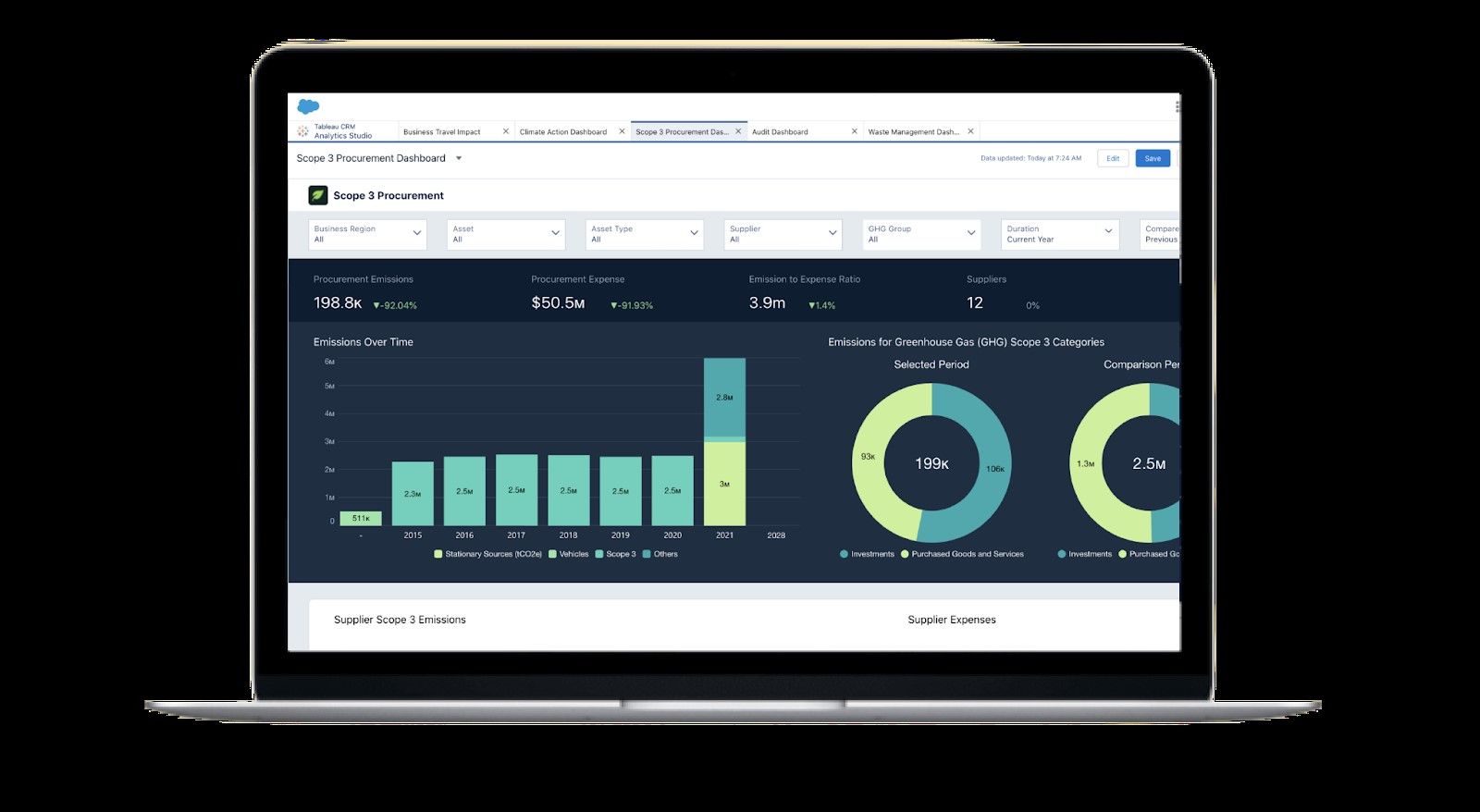Close the Waste Management Dashboard tab

970,131
